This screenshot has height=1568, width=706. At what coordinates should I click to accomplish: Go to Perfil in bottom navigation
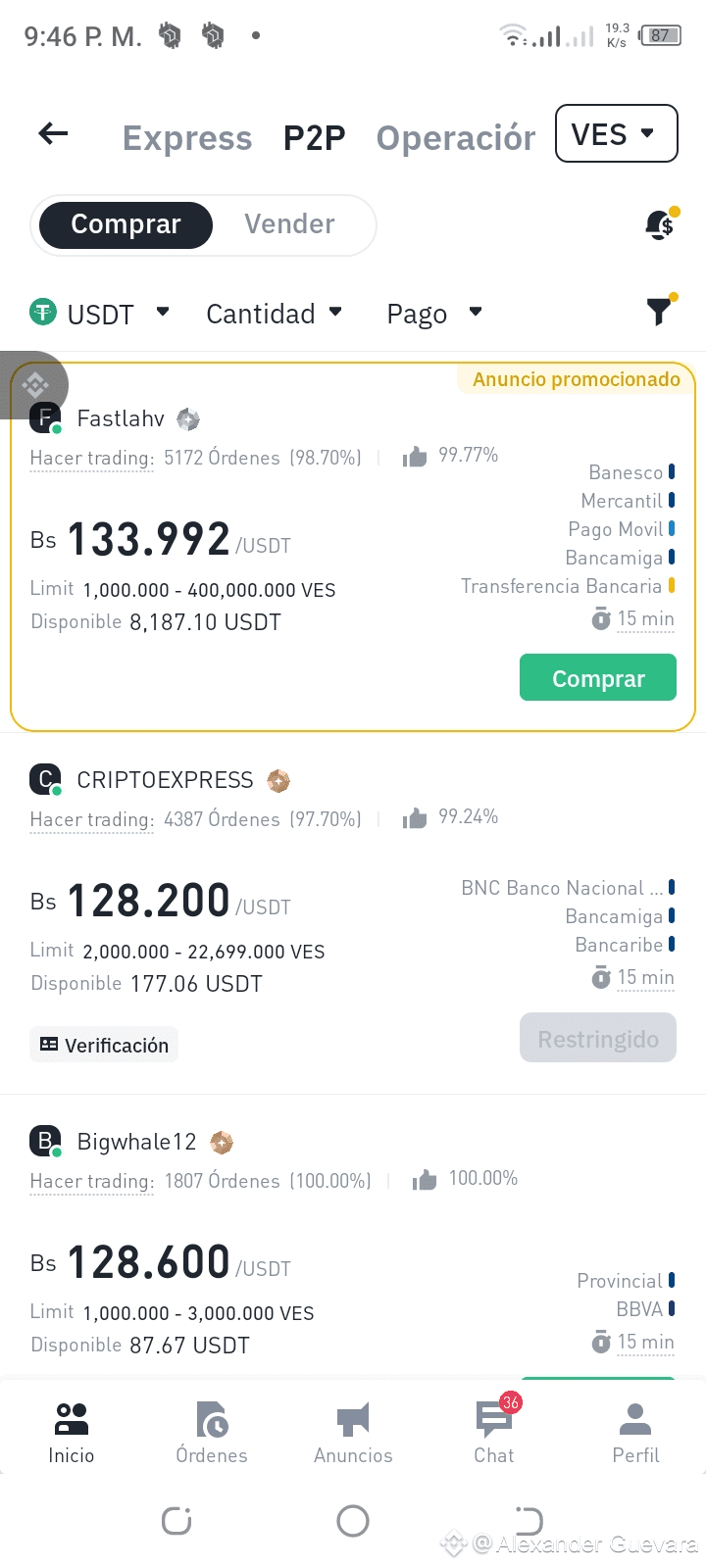[635, 1431]
